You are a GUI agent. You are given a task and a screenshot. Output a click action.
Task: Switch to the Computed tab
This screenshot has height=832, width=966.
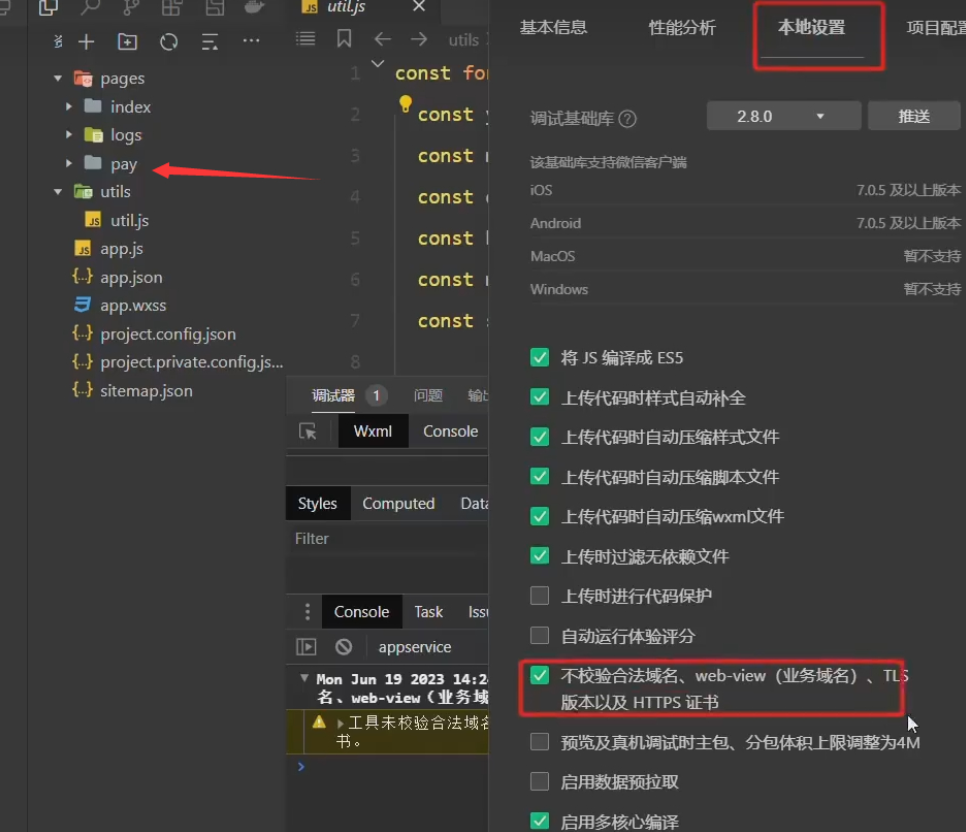pyautogui.click(x=398, y=503)
